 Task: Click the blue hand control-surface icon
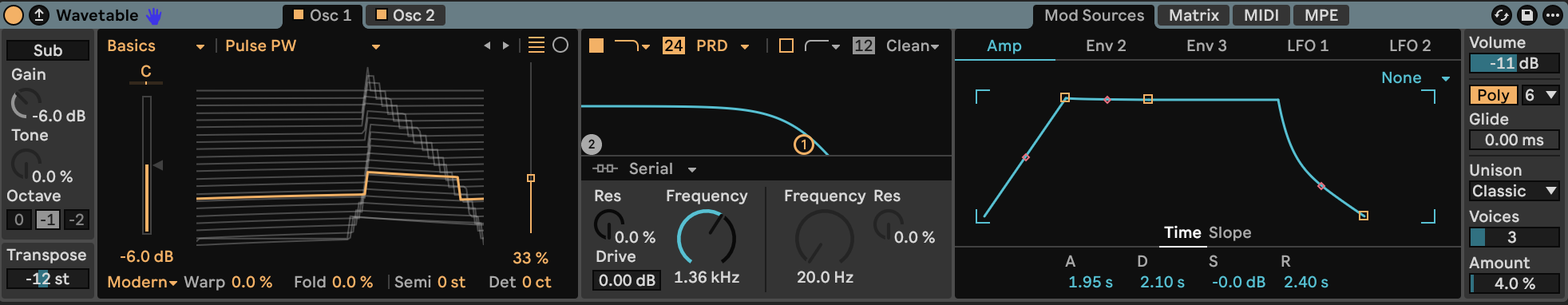coord(153,15)
